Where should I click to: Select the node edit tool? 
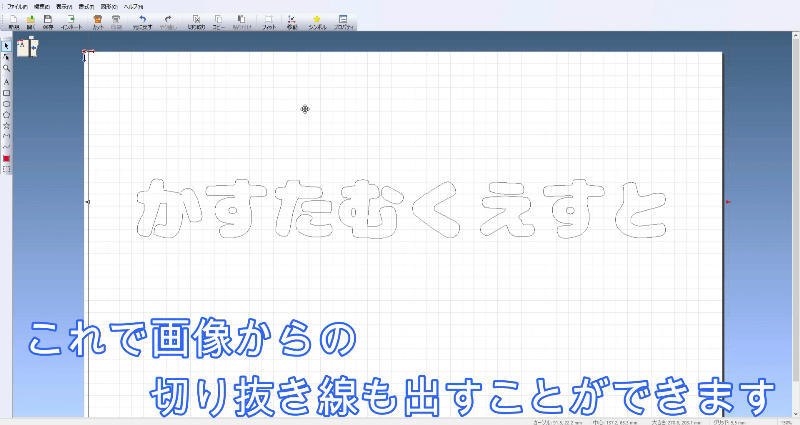point(6,57)
